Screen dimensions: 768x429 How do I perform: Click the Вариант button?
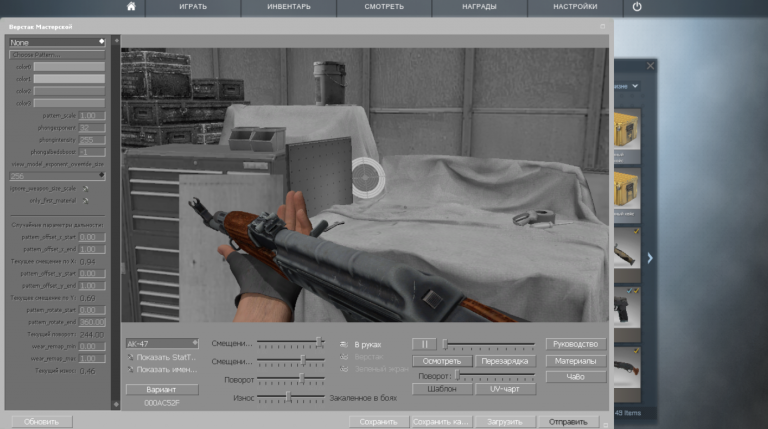[162, 389]
